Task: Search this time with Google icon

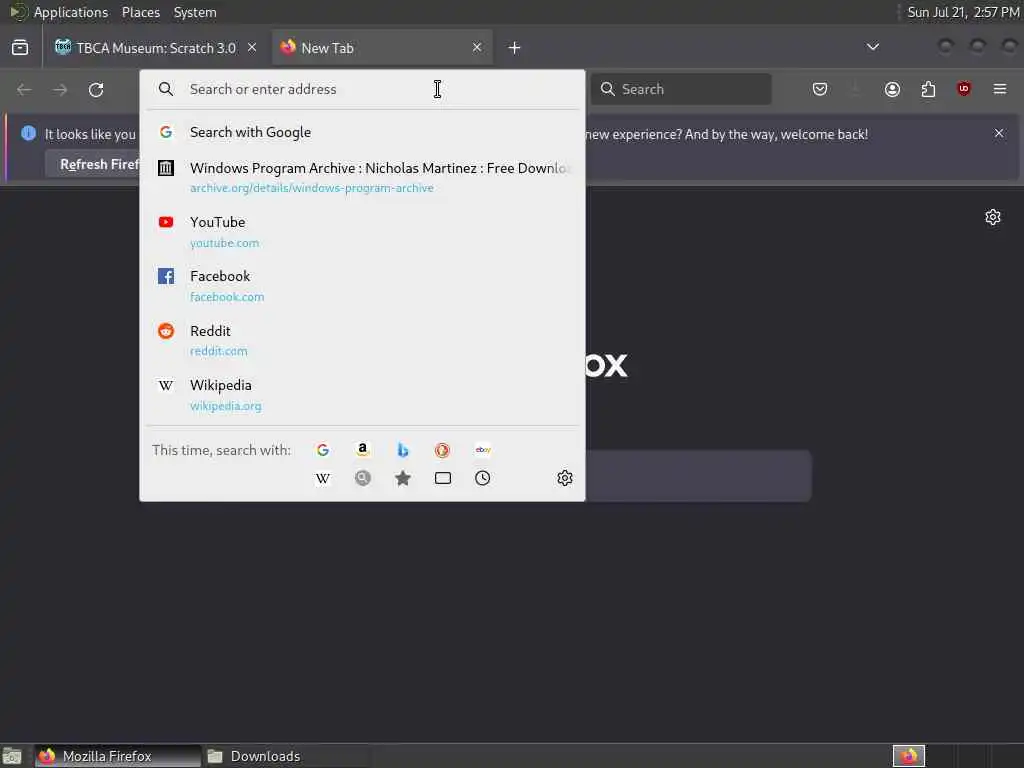Action: click(323, 450)
